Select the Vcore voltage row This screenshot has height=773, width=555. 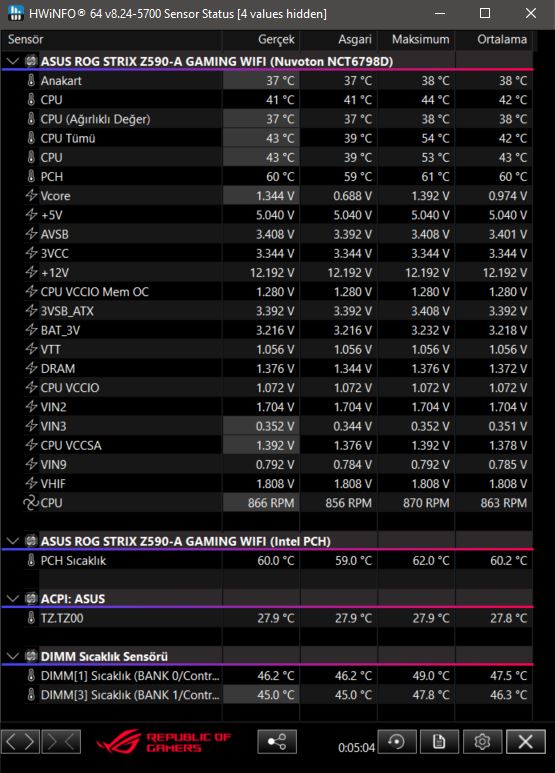point(266,196)
